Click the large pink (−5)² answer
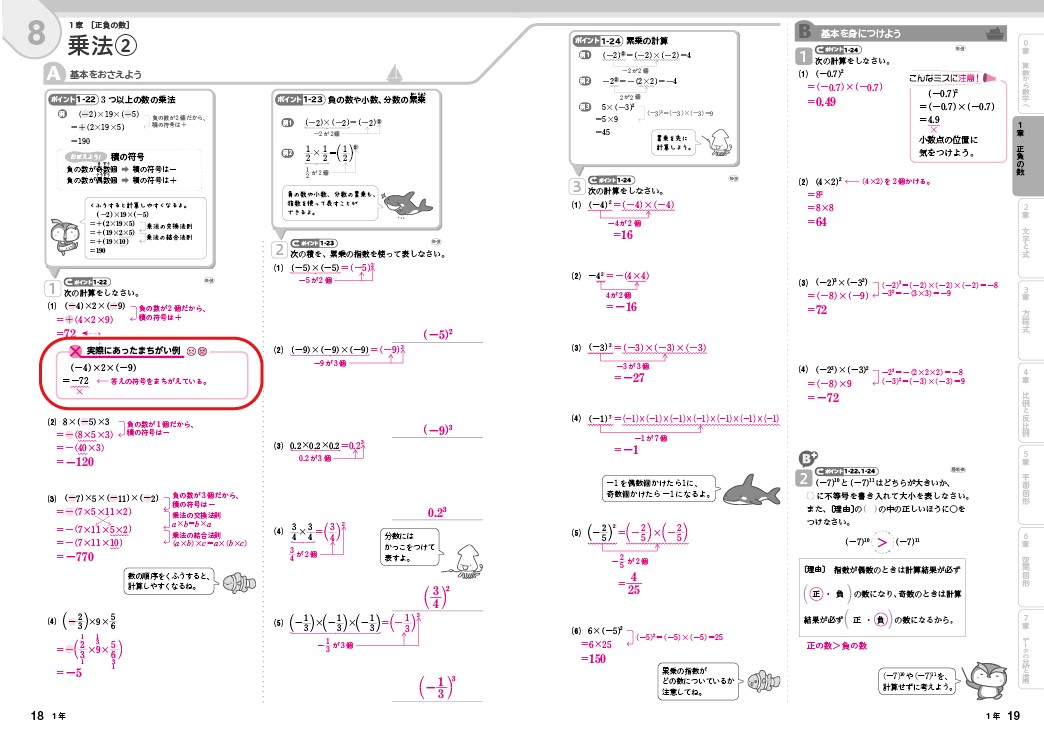The height and width of the screenshot is (746, 1044). (437, 334)
